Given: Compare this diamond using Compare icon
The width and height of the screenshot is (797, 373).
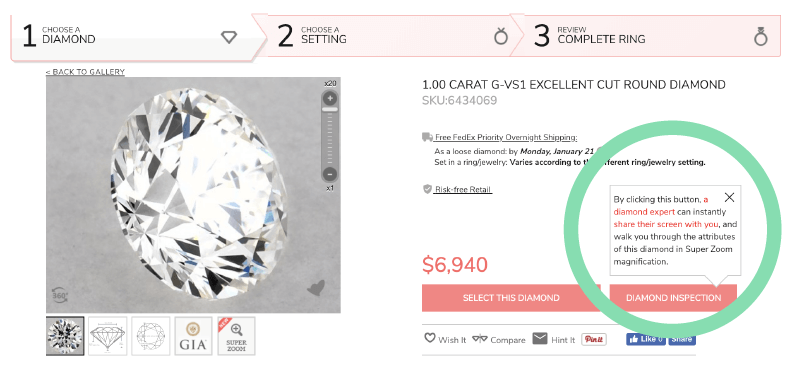Looking at the screenshot, I should [498, 339].
